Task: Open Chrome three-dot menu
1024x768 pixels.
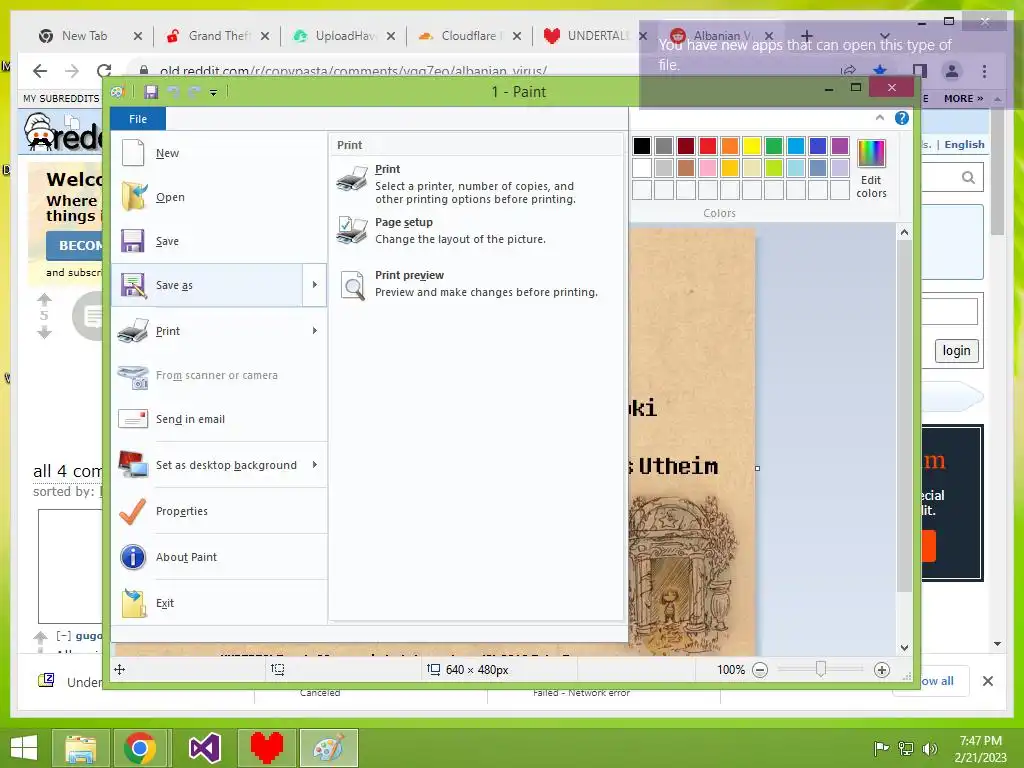Action: [984, 71]
